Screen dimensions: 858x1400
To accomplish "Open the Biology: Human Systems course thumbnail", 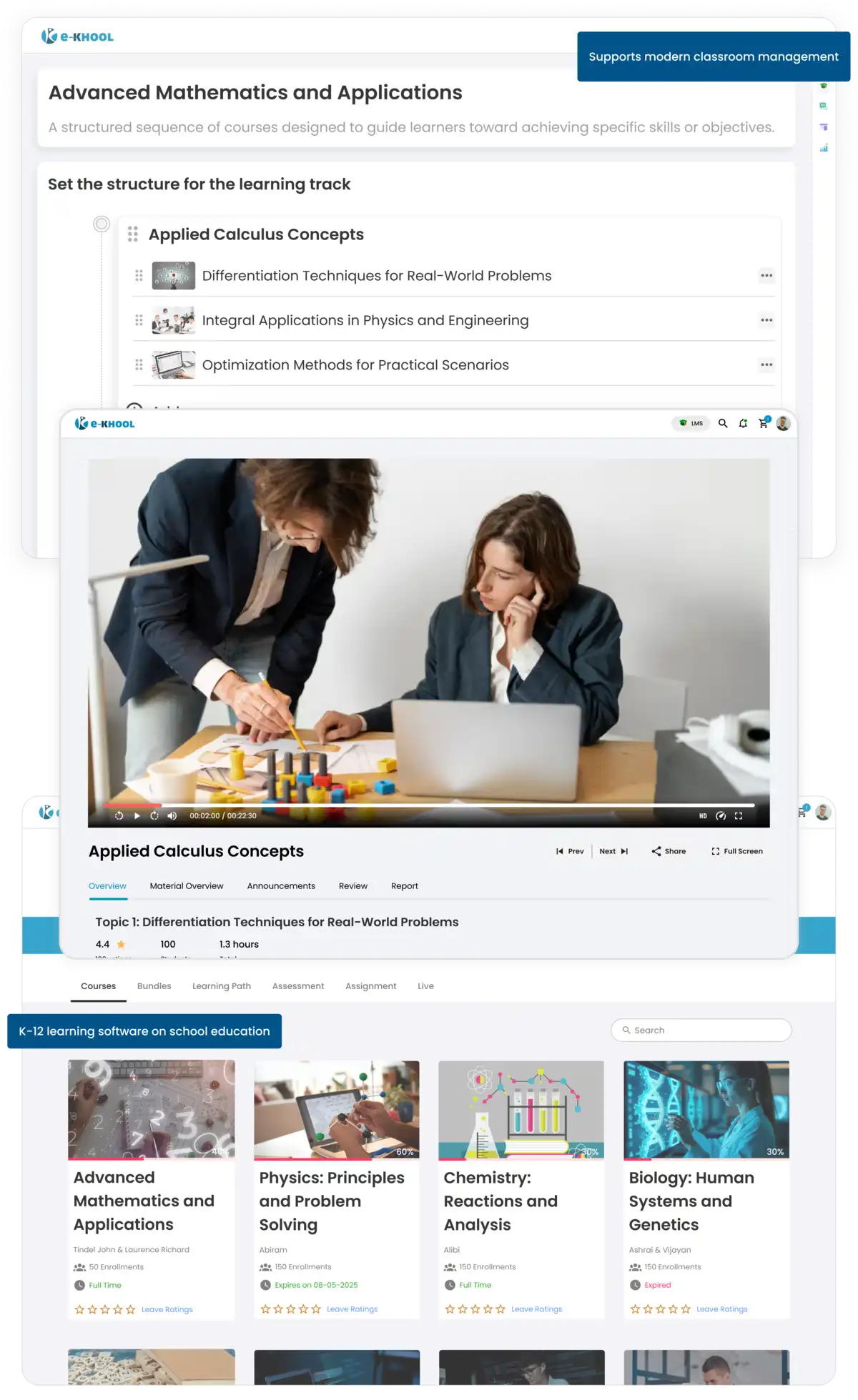I will [706, 1109].
